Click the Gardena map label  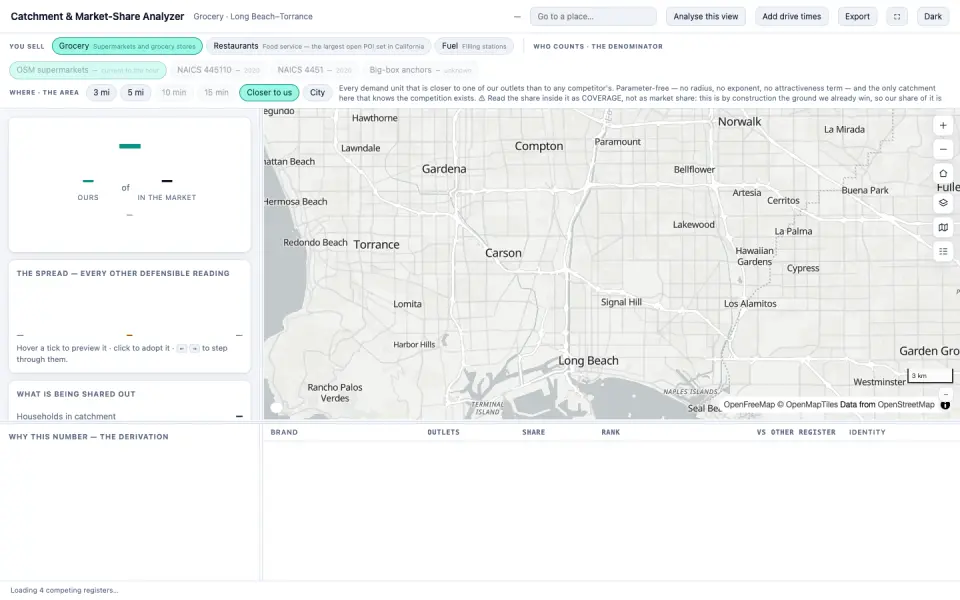444,169
